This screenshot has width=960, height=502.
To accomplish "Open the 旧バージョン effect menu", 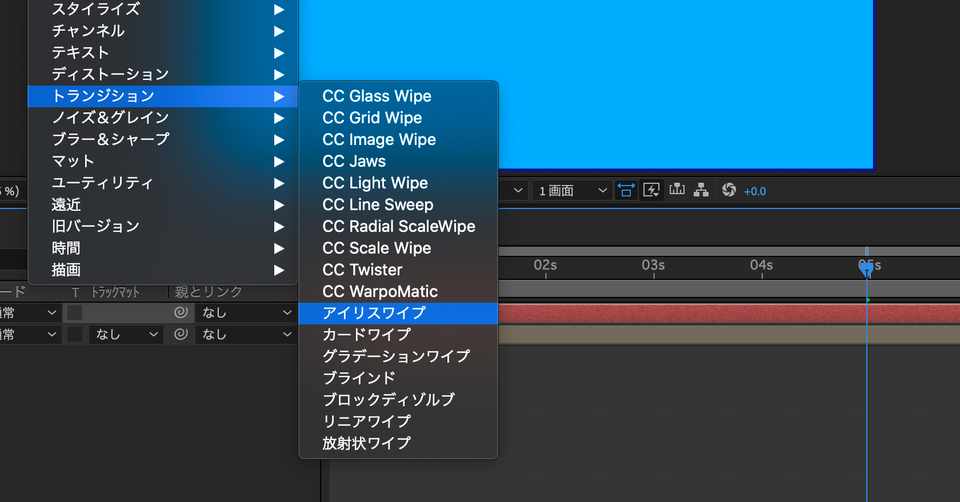I will (x=163, y=227).
